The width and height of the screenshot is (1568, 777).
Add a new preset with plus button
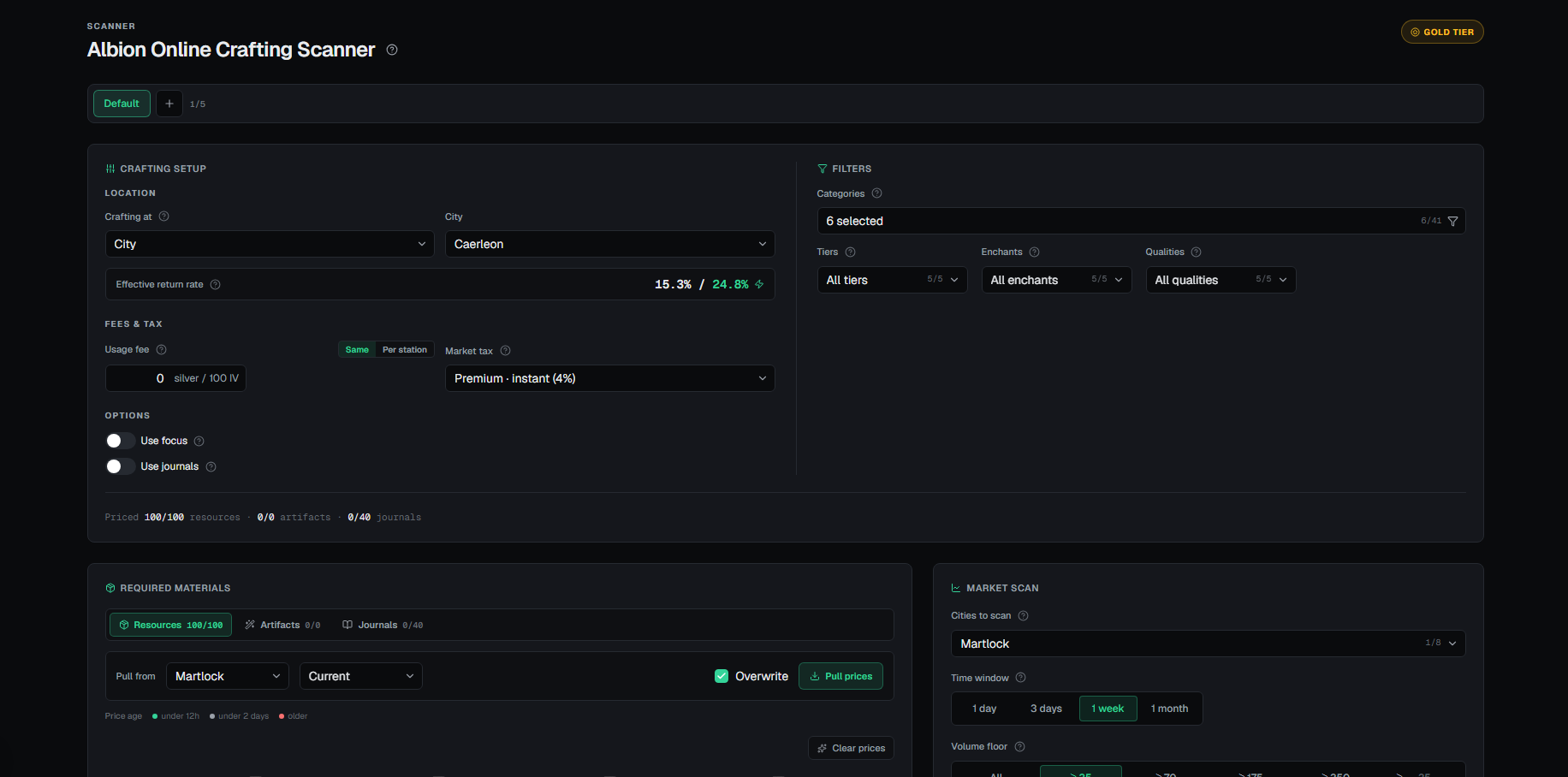(x=169, y=104)
